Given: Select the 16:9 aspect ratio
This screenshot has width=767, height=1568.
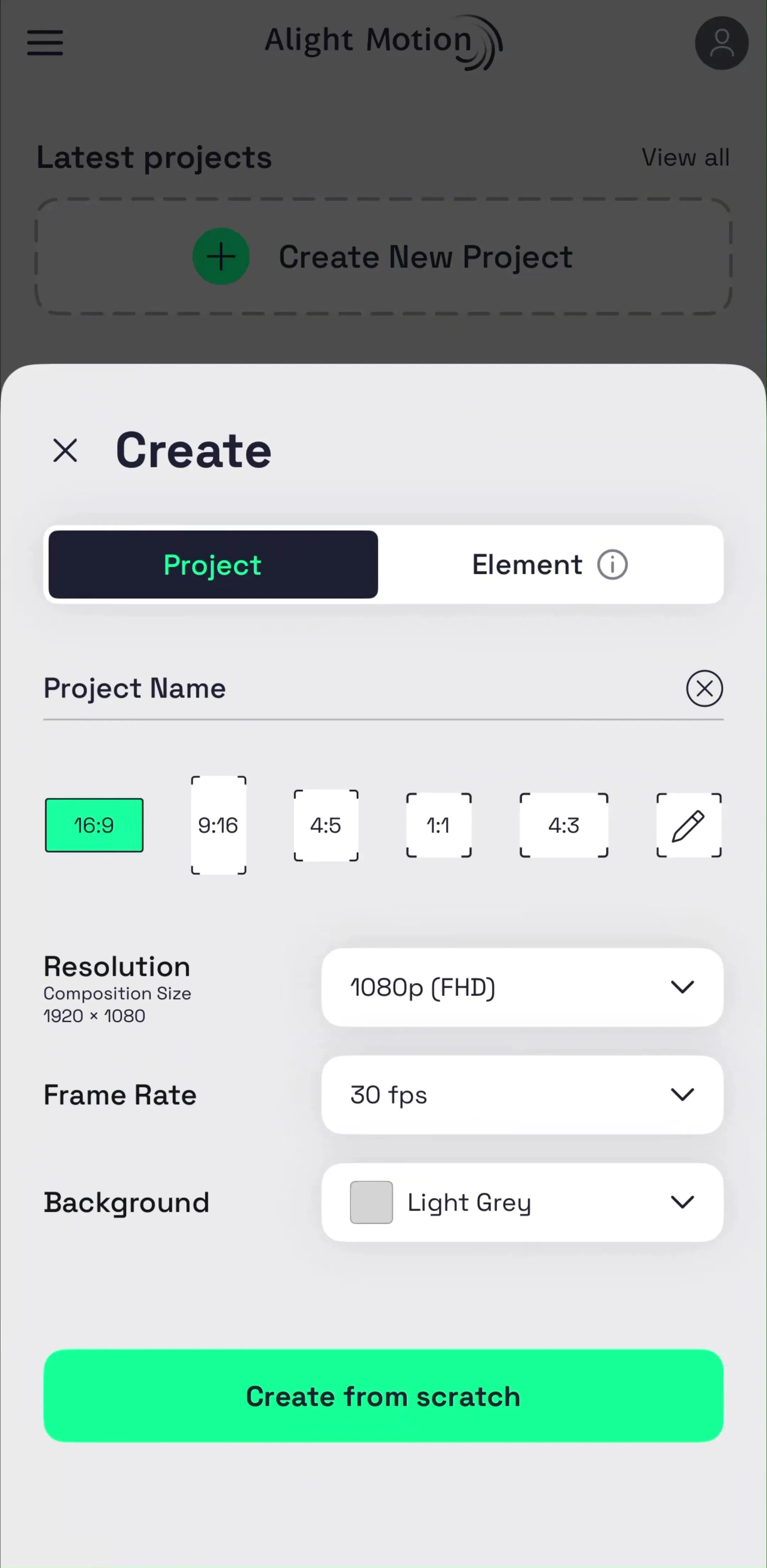Looking at the screenshot, I should coord(94,825).
